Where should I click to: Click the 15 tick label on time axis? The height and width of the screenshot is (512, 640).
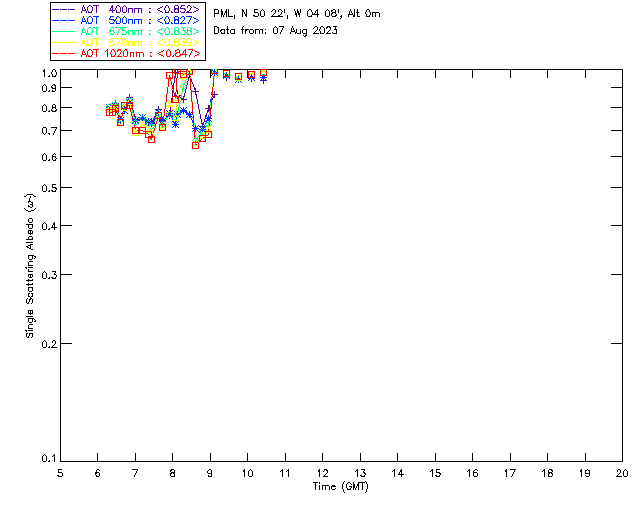tap(435, 473)
